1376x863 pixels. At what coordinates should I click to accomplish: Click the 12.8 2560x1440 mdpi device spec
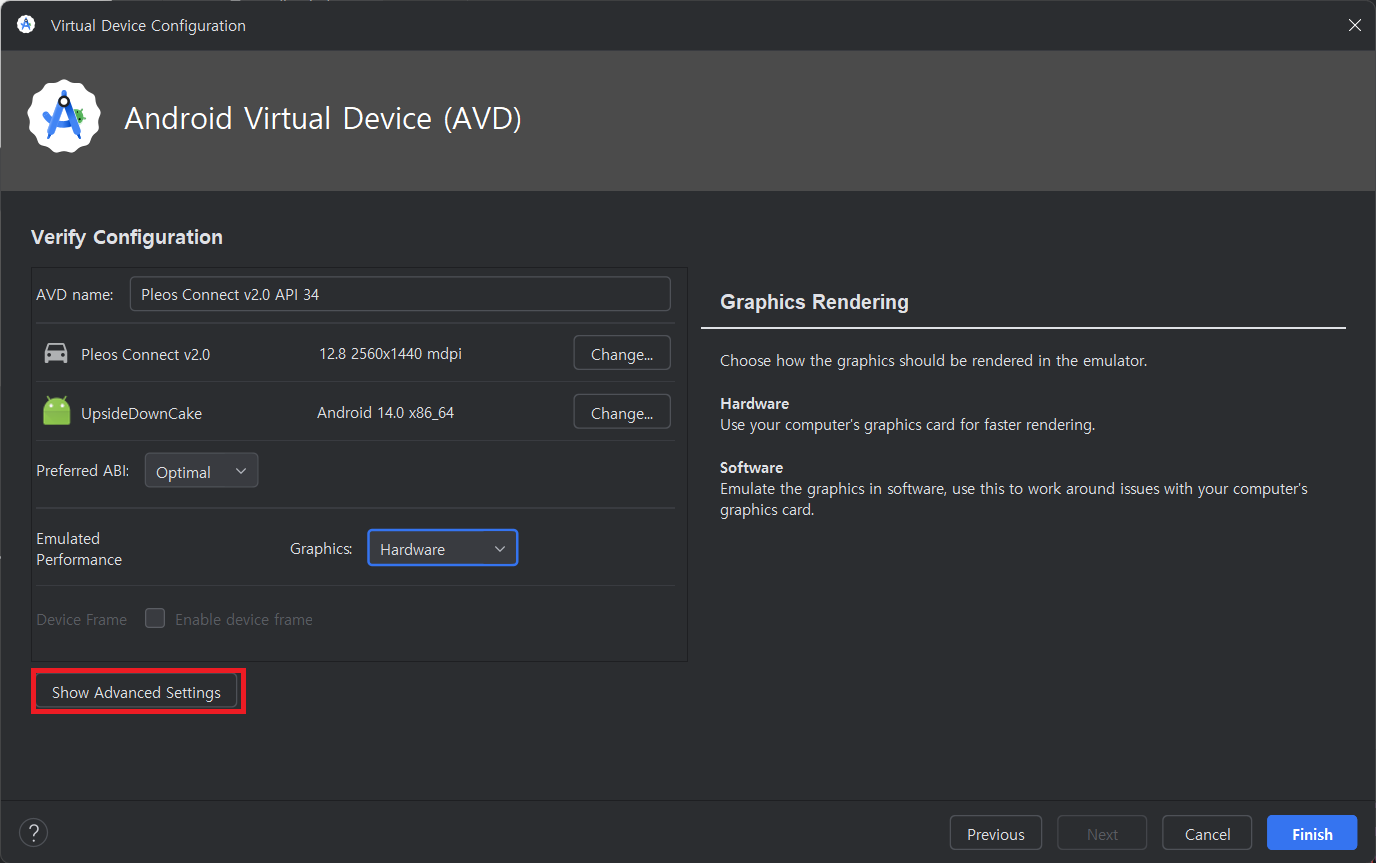tap(390, 354)
